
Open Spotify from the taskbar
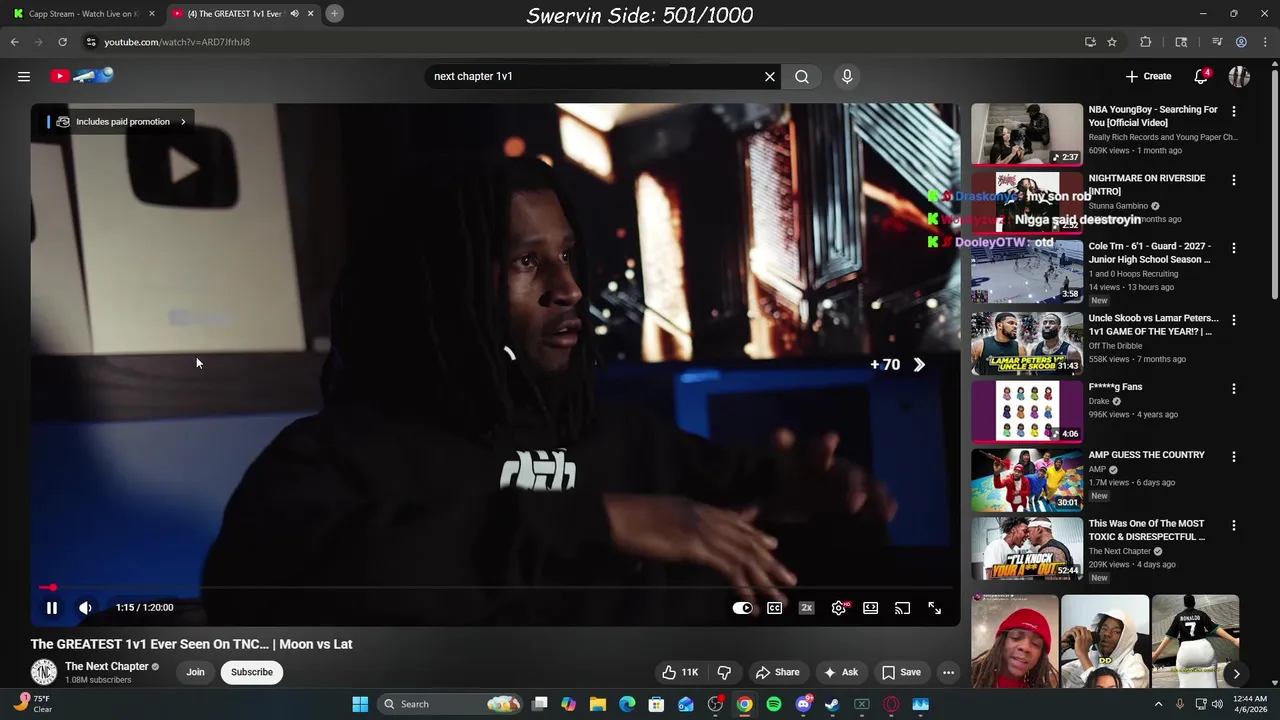pos(774,704)
